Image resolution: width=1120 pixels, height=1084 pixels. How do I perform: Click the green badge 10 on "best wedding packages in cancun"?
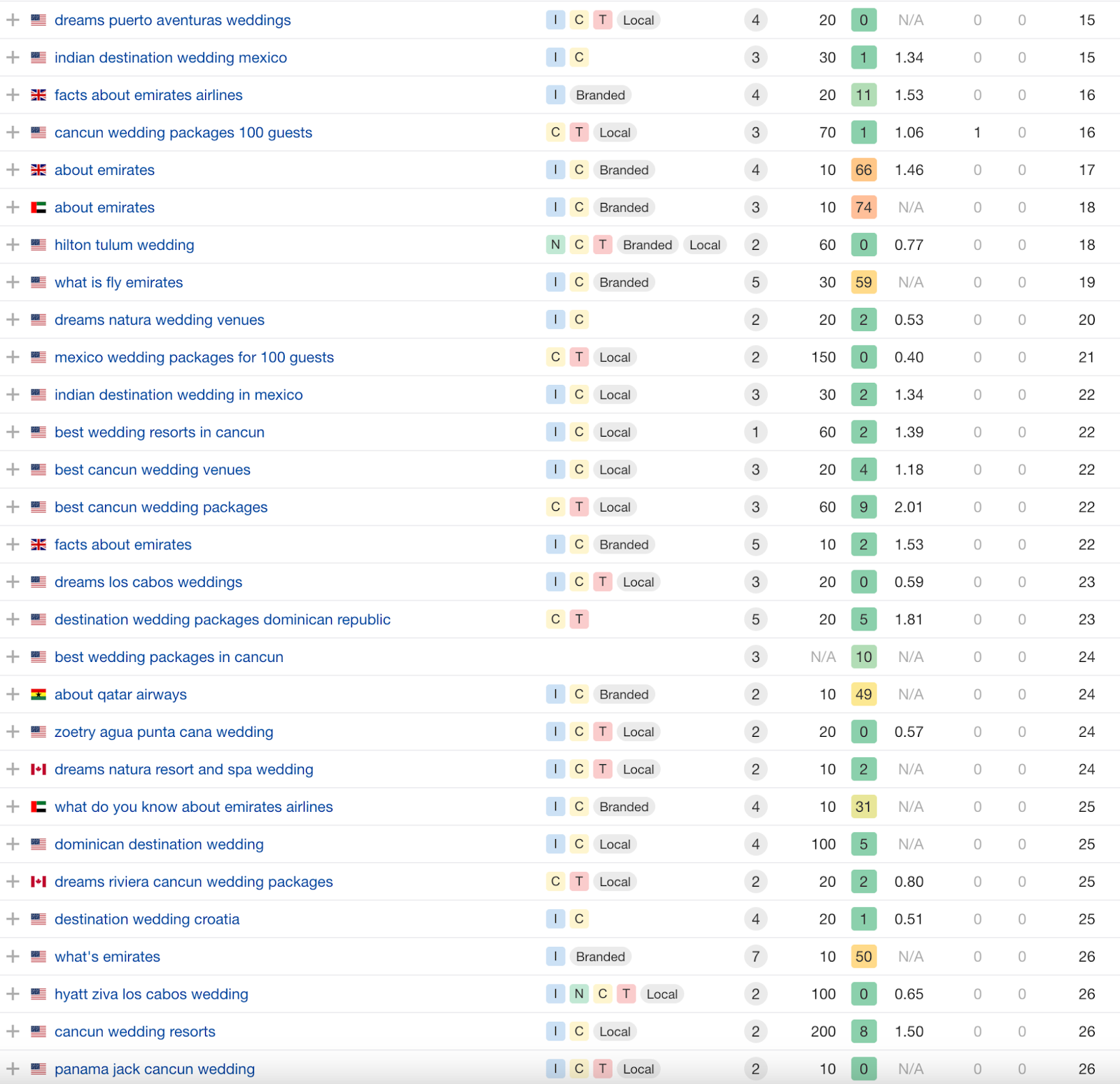click(863, 656)
